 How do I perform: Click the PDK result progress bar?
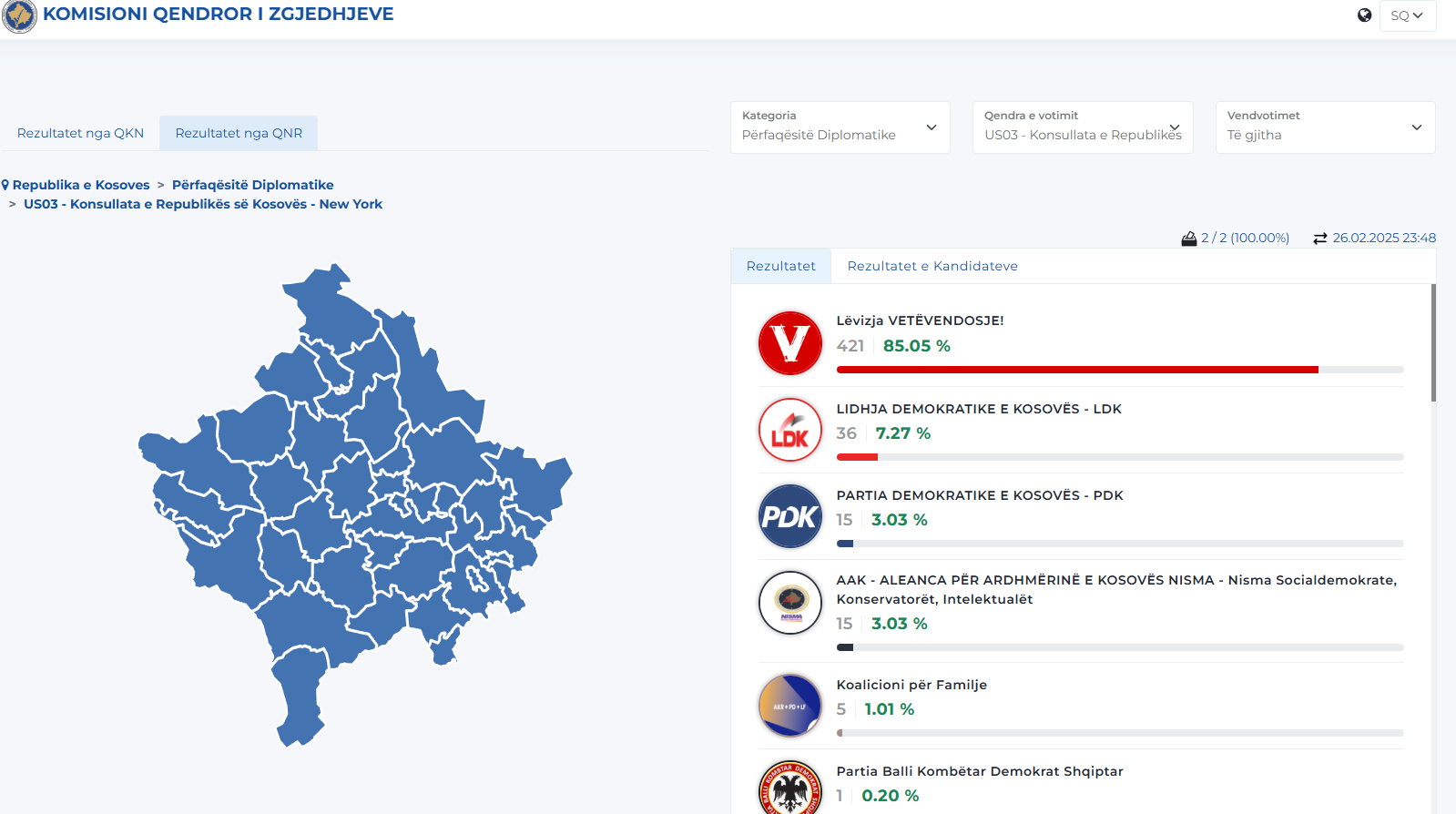tap(1120, 544)
